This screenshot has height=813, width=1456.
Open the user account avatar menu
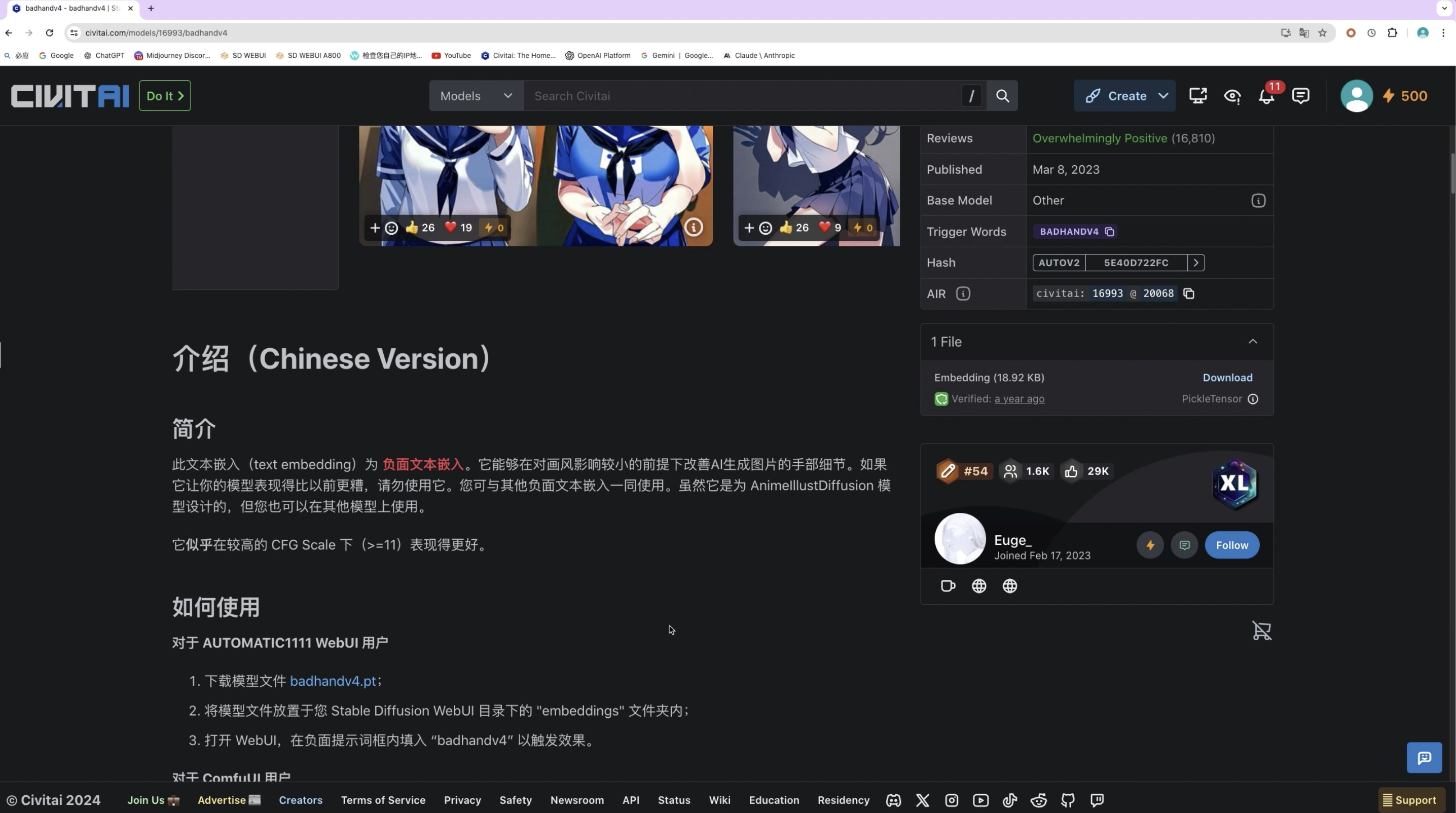click(1357, 95)
